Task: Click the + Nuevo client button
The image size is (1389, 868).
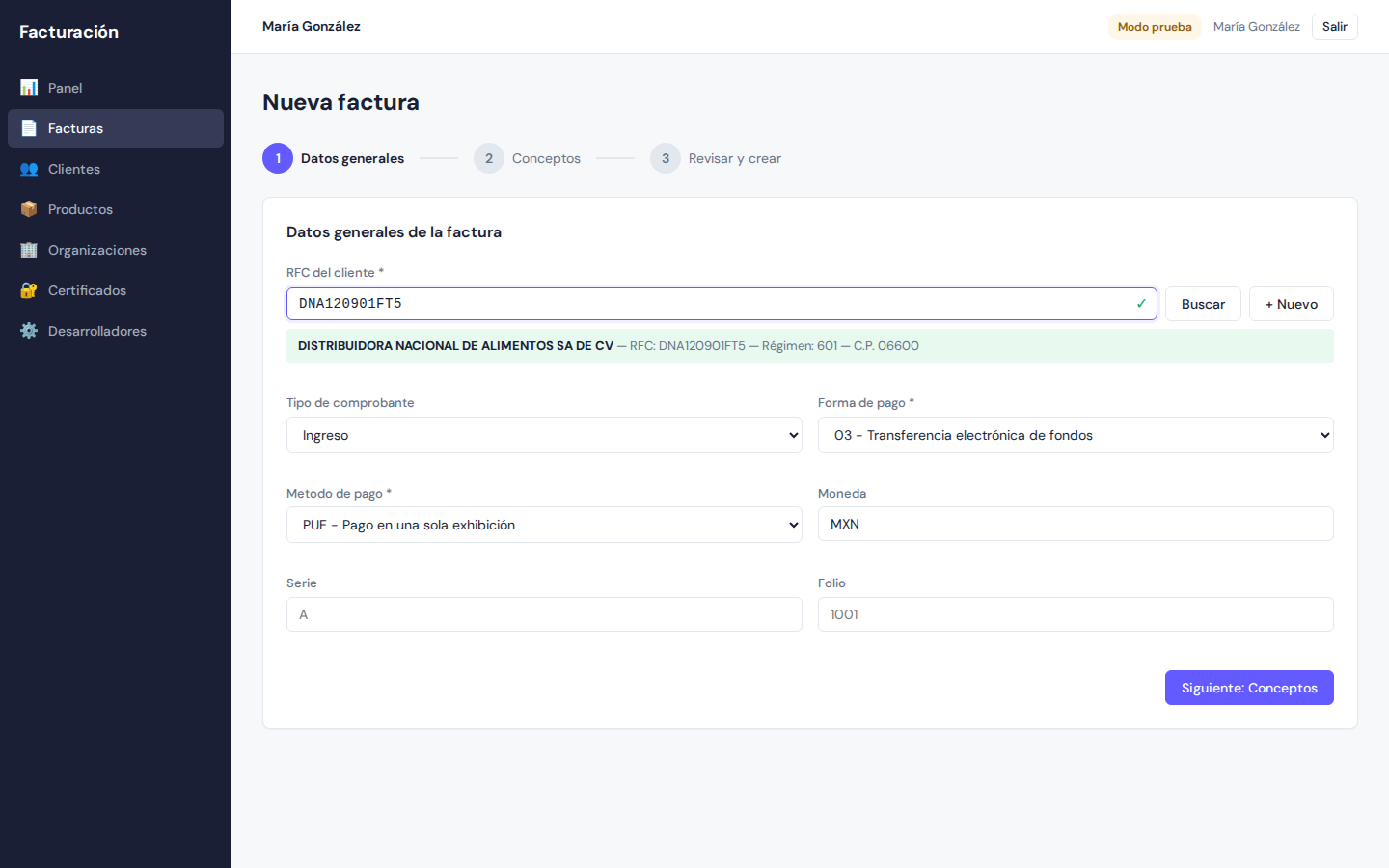Action: [x=1291, y=304]
